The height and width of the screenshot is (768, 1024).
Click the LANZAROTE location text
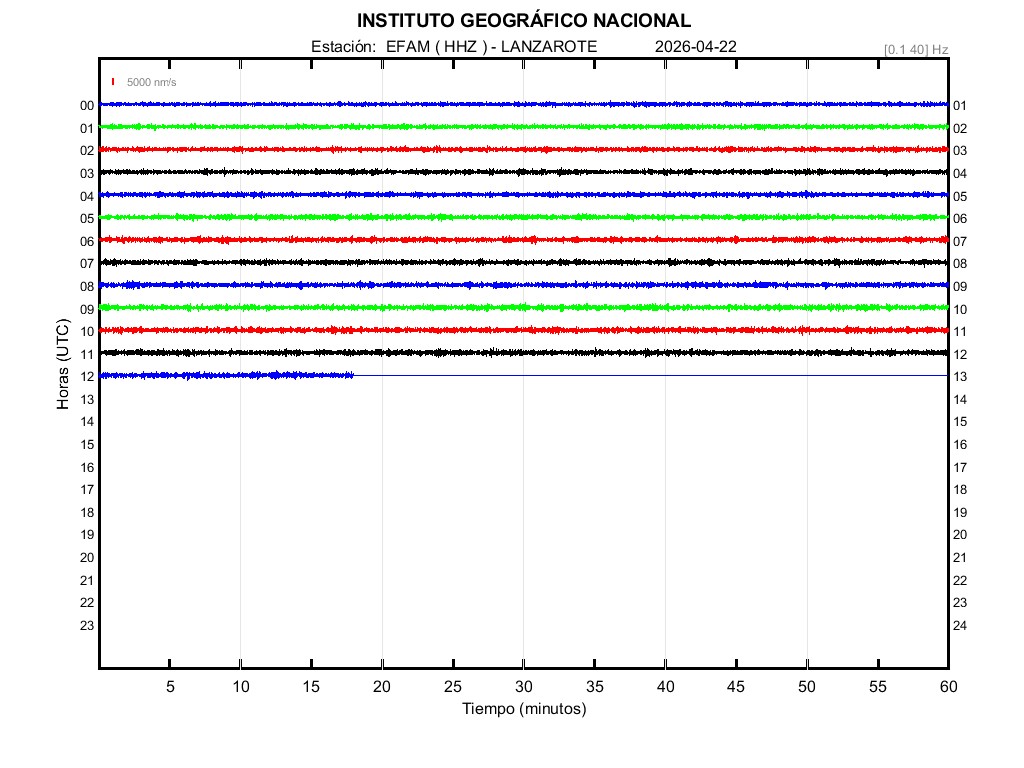coord(549,47)
